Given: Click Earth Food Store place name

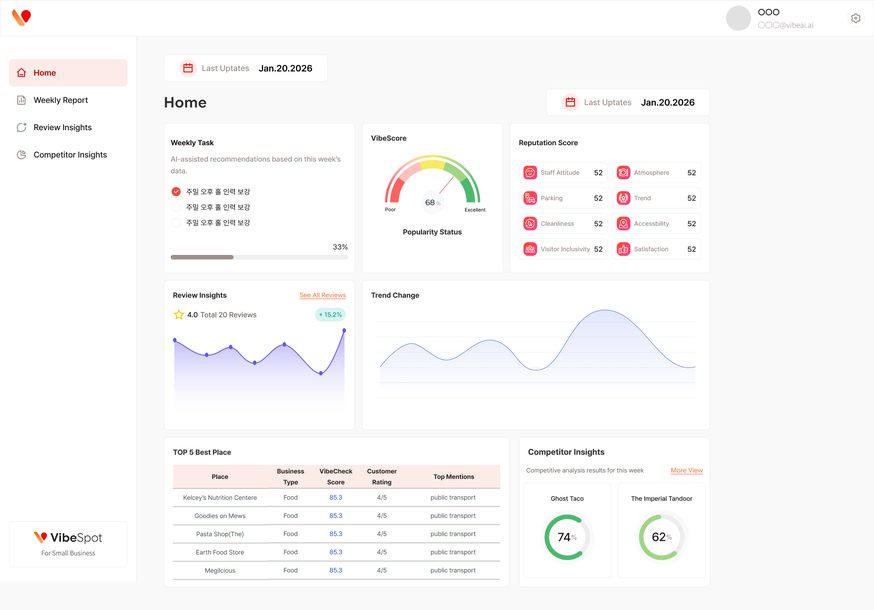Looking at the screenshot, I should 220,552.
